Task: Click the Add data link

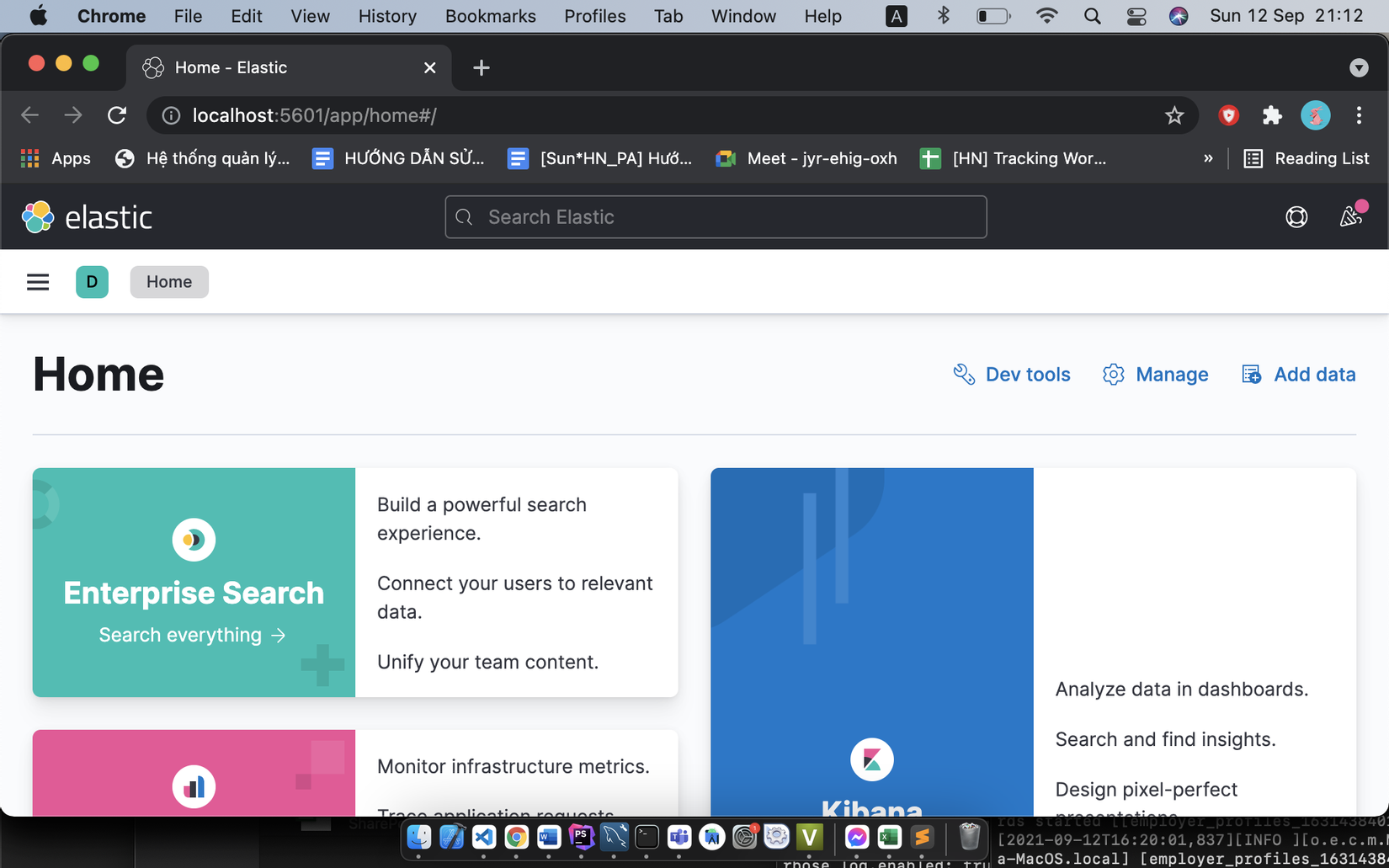Action: 1299,375
